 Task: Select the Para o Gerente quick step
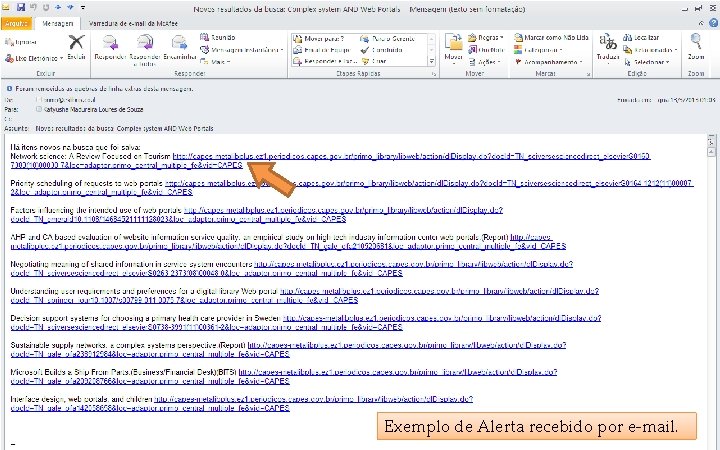[x=388, y=39]
